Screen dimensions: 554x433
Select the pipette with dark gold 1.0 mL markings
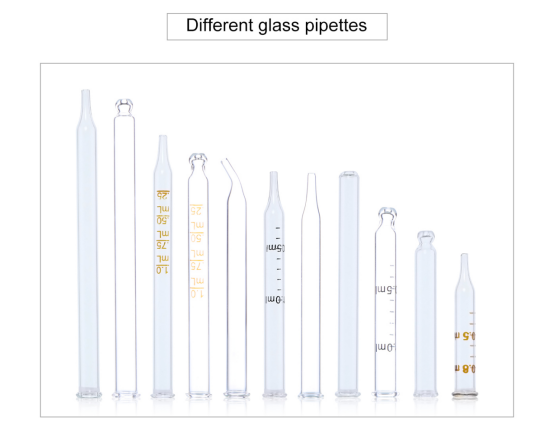pos(163,266)
